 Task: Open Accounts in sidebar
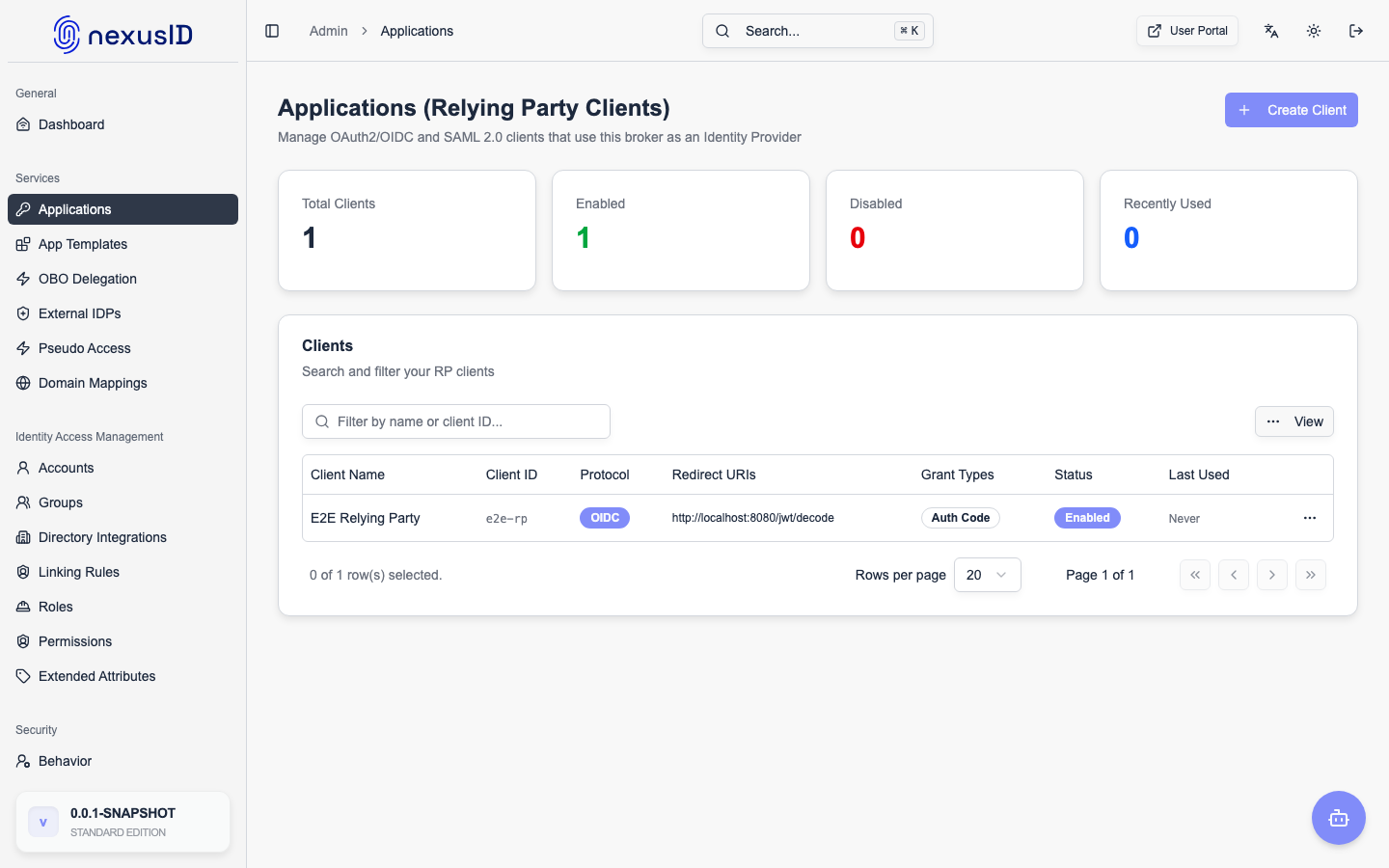[123, 468]
